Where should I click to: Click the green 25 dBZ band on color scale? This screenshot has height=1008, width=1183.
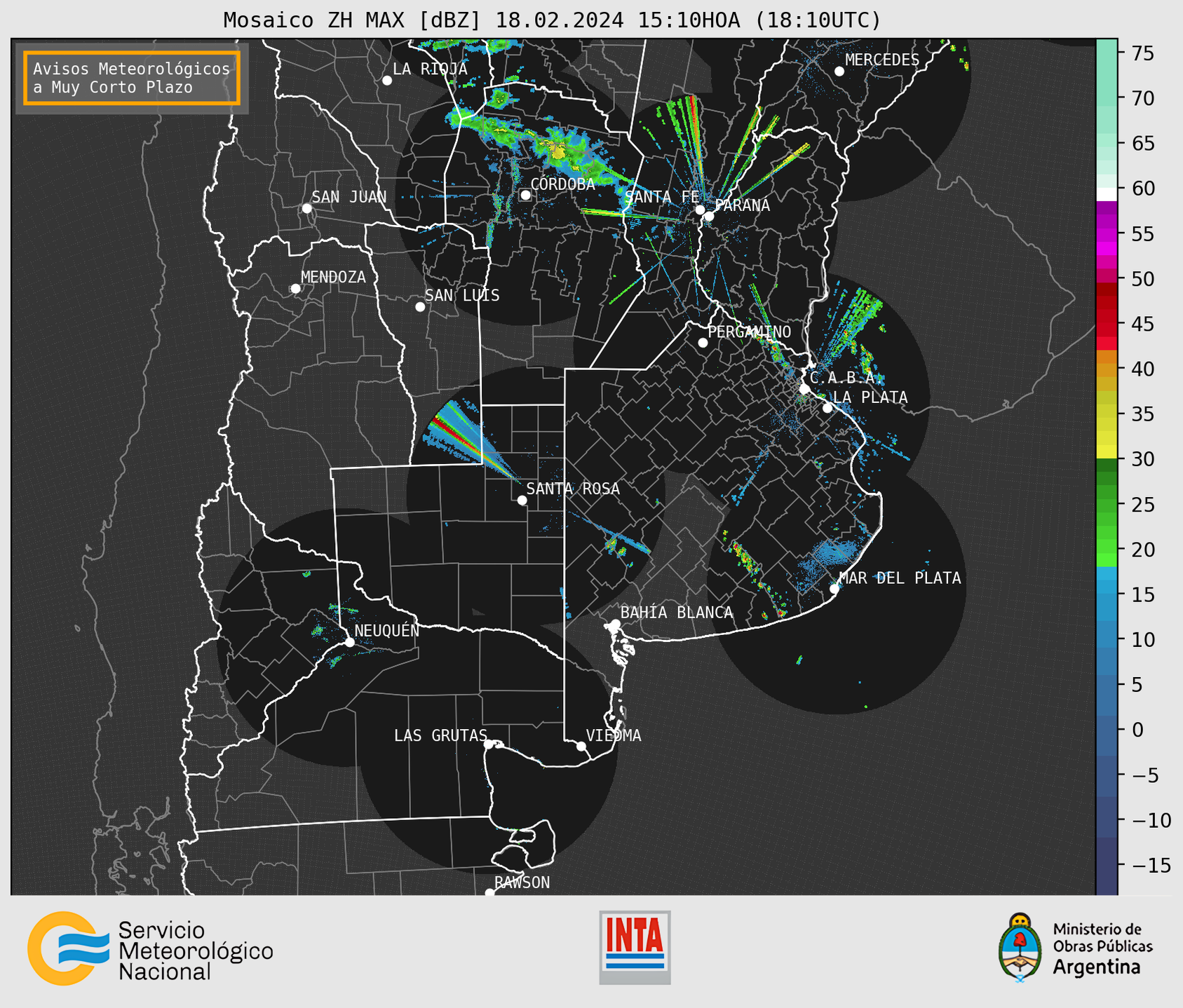(1107, 505)
